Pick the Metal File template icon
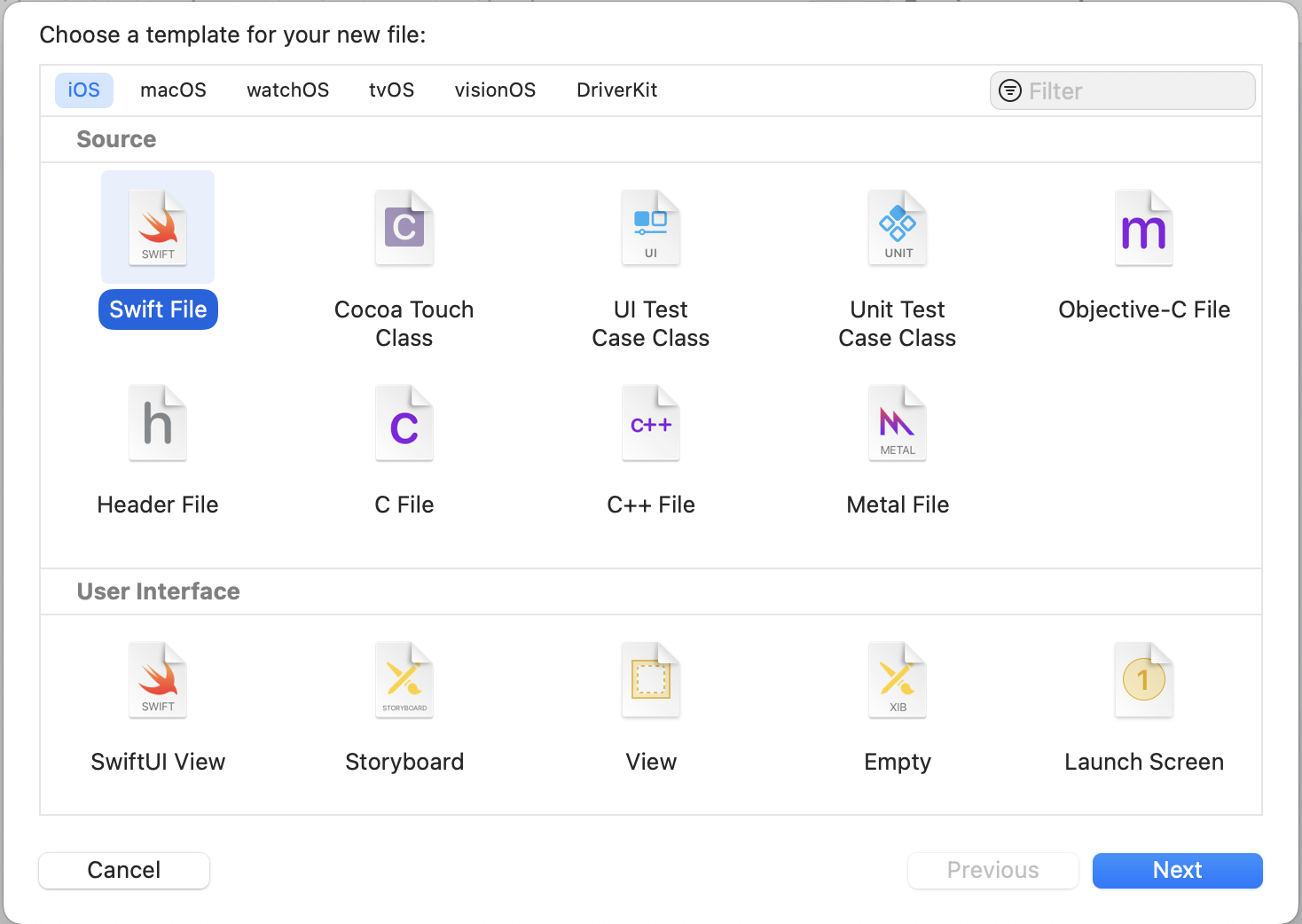 coord(898,423)
